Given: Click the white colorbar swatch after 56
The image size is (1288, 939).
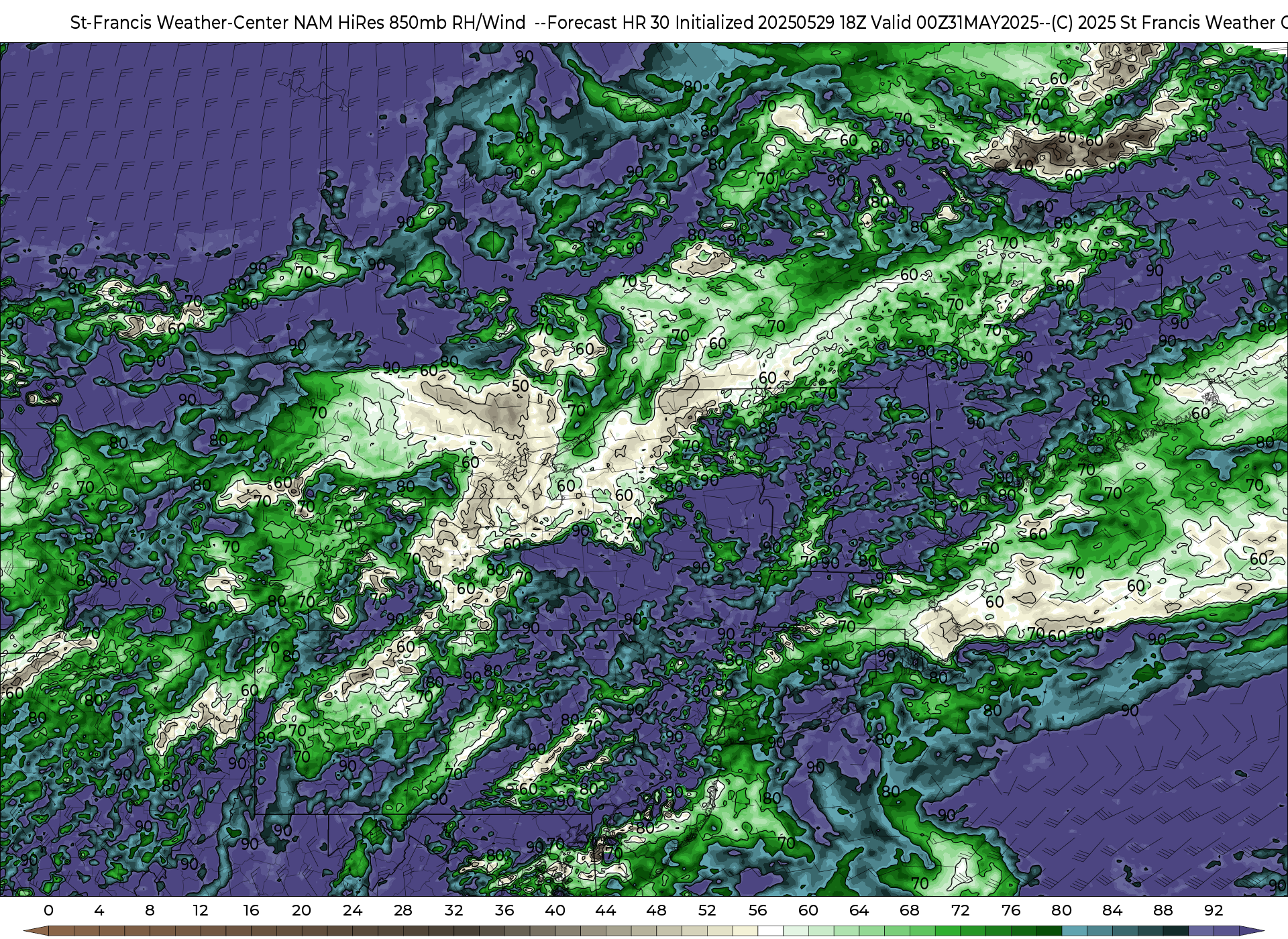Looking at the screenshot, I should pyautogui.click(x=770, y=931).
